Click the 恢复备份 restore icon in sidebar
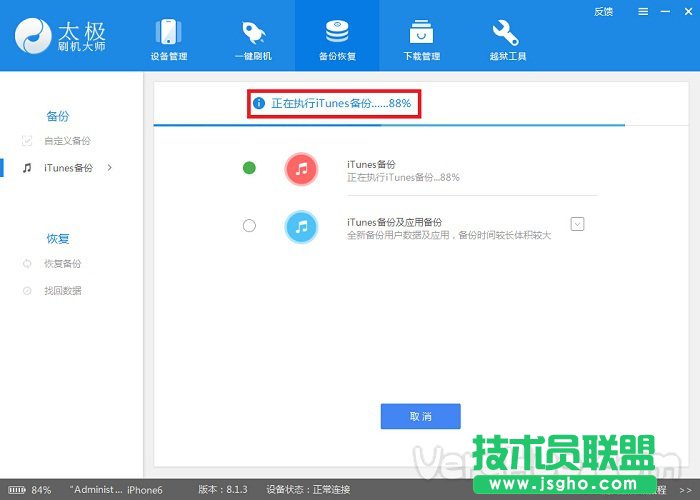700x500 pixels. click(27, 264)
